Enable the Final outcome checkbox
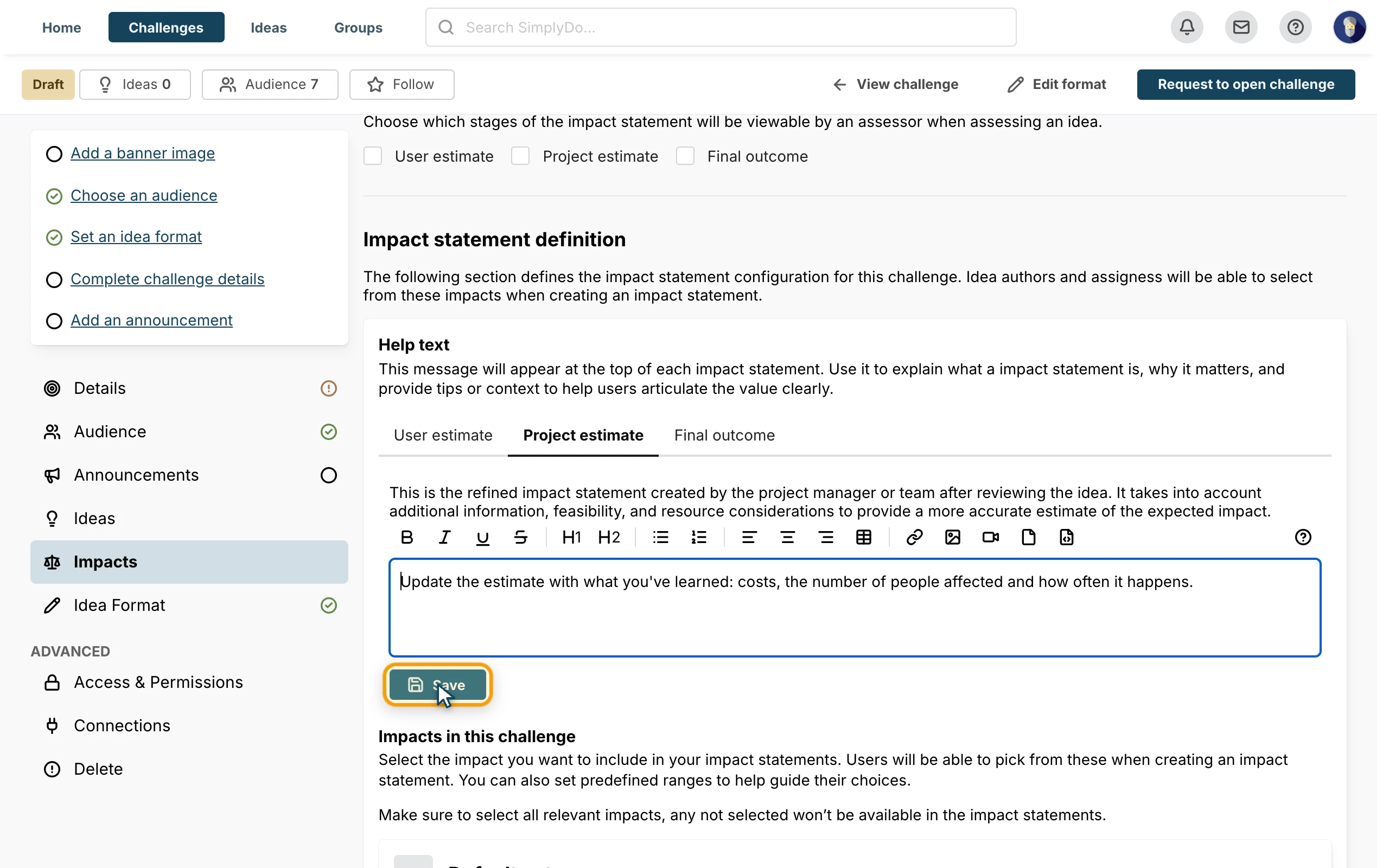The width and height of the screenshot is (1389, 868). (685, 156)
